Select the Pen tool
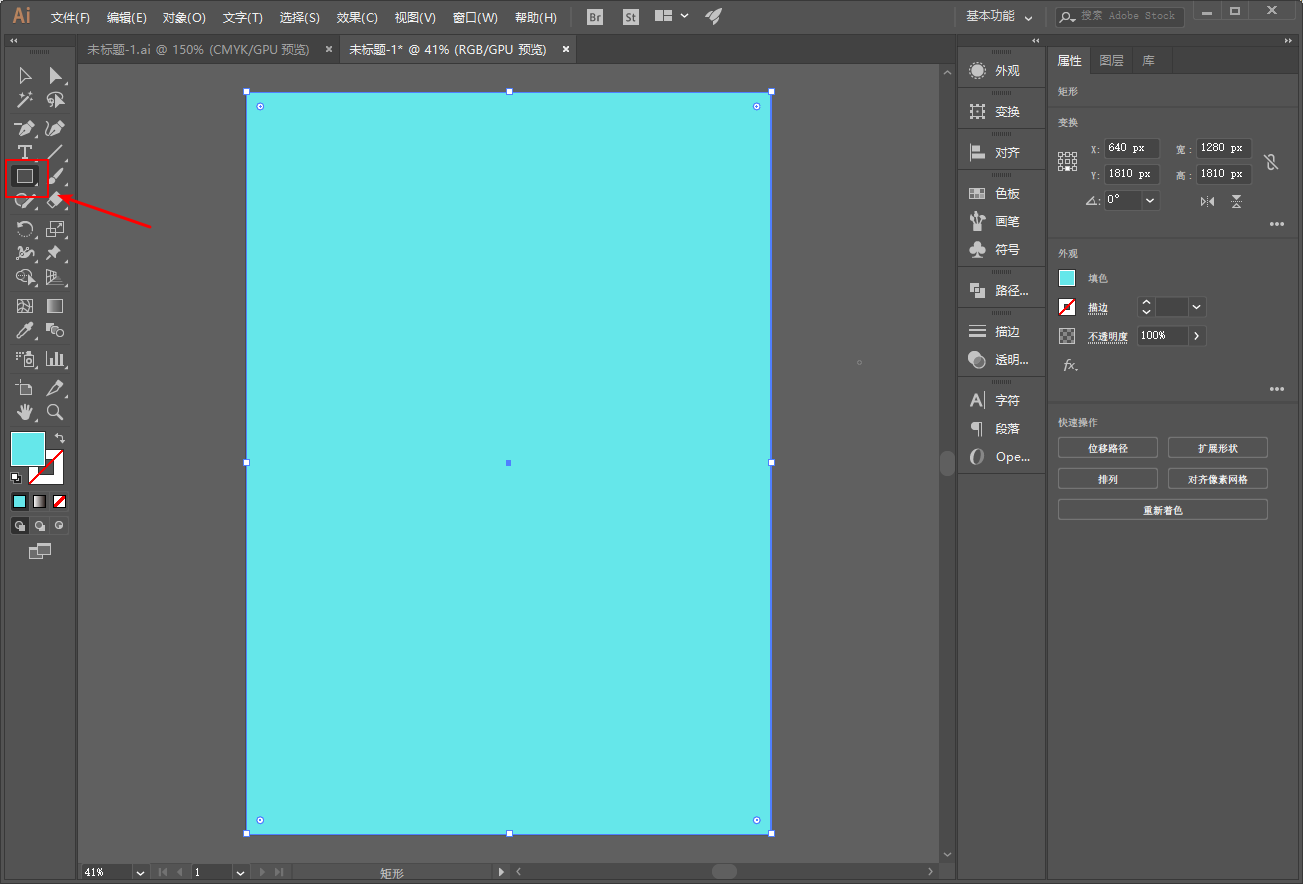Screen dimensions: 1303x884 click(x=25, y=129)
